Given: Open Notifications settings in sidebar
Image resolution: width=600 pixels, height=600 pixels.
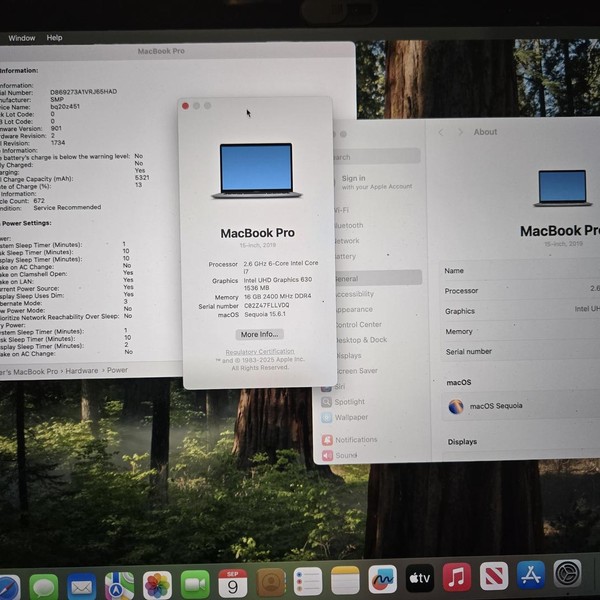Looking at the screenshot, I should (x=350, y=440).
